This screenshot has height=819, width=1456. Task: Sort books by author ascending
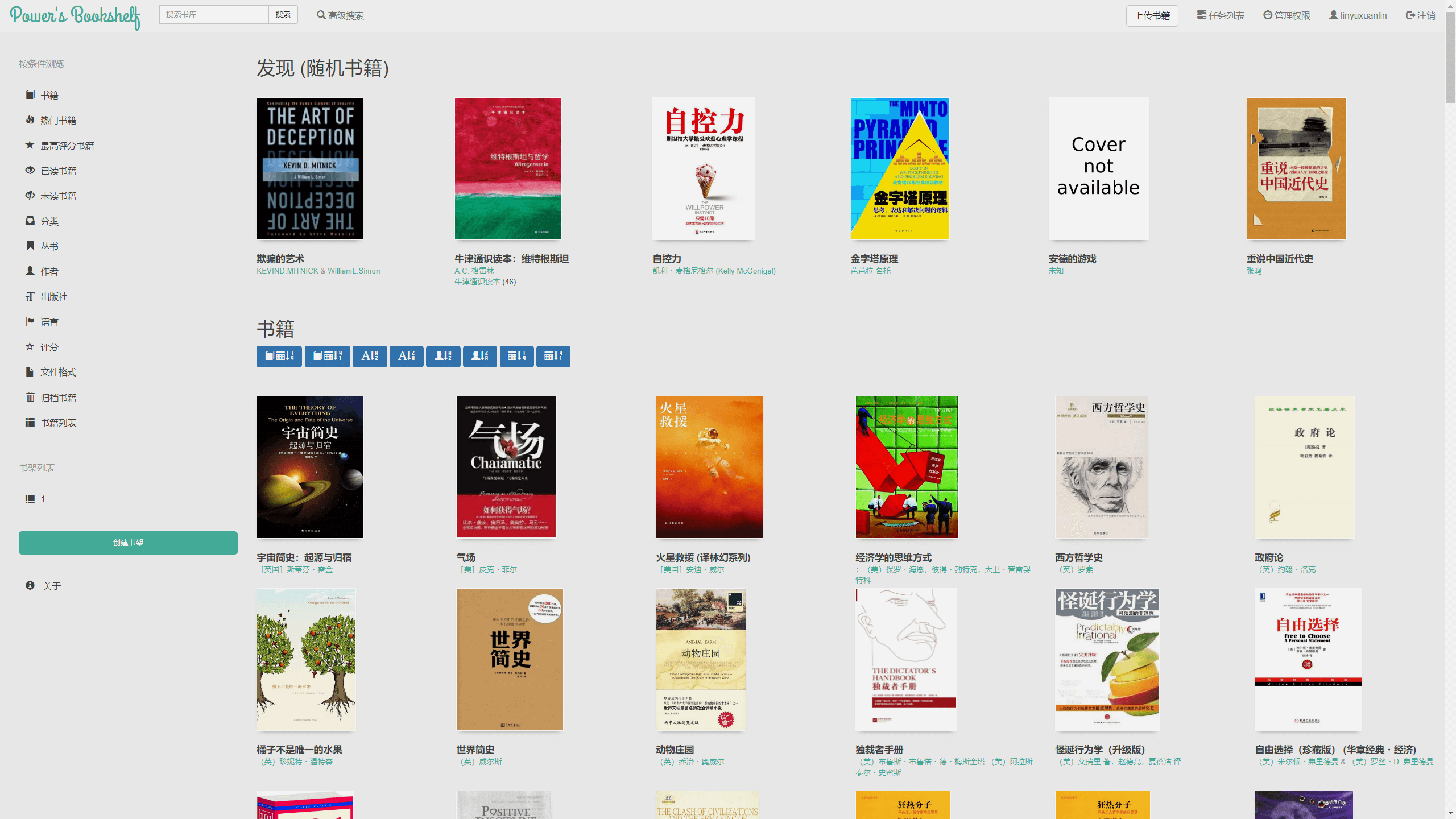tap(443, 357)
